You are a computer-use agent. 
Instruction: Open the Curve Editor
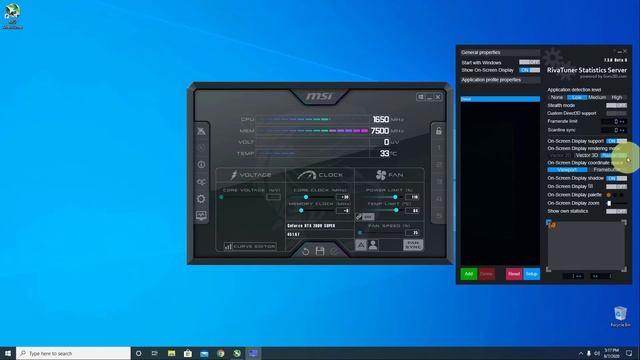pyautogui.click(x=250, y=246)
